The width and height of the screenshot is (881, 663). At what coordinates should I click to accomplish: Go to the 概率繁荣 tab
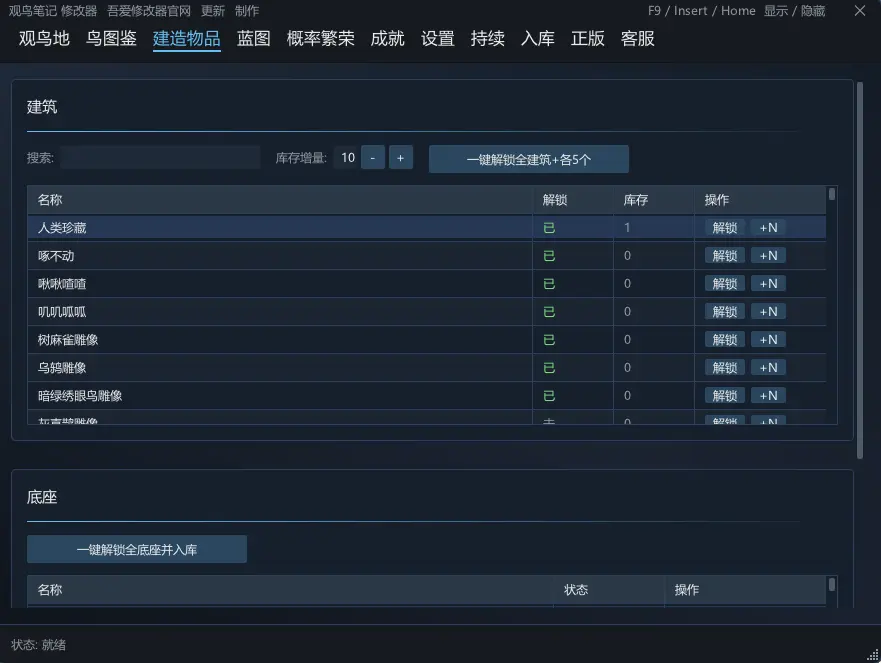(x=320, y=38)
